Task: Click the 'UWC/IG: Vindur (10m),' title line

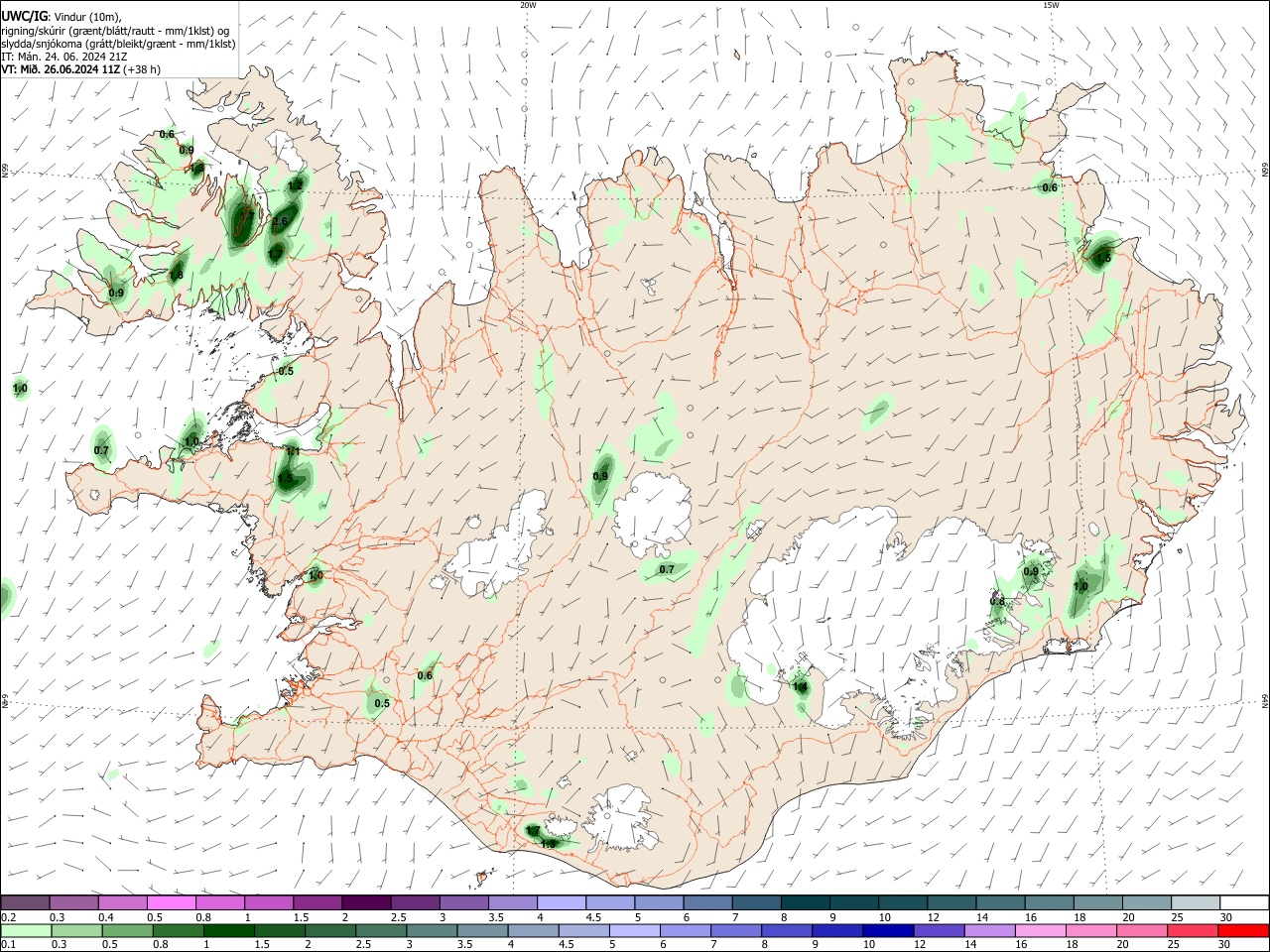Action: click(62, 17)
